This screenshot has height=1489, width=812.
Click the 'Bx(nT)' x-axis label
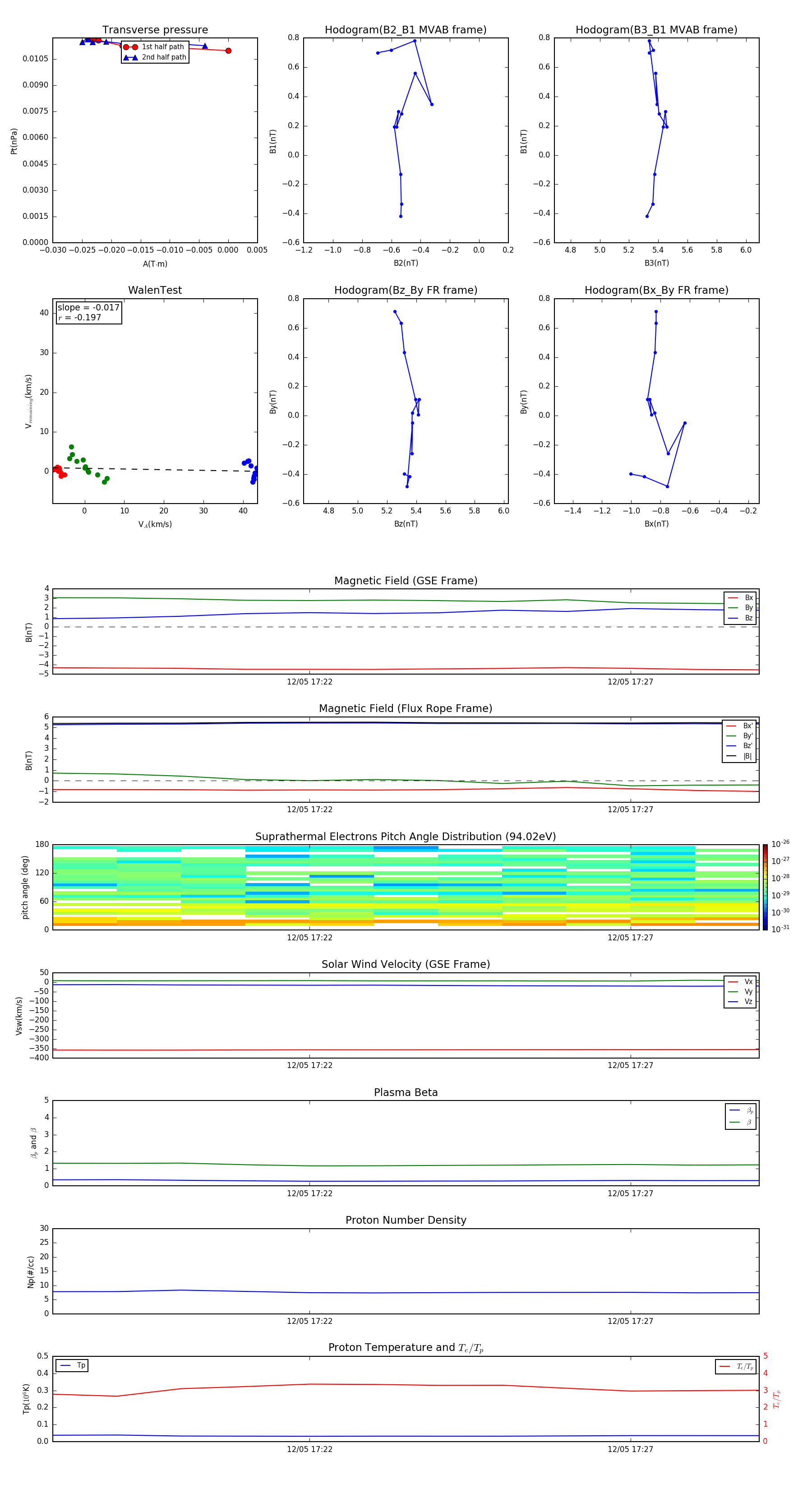pyautogui.click(x=656, y=524)
